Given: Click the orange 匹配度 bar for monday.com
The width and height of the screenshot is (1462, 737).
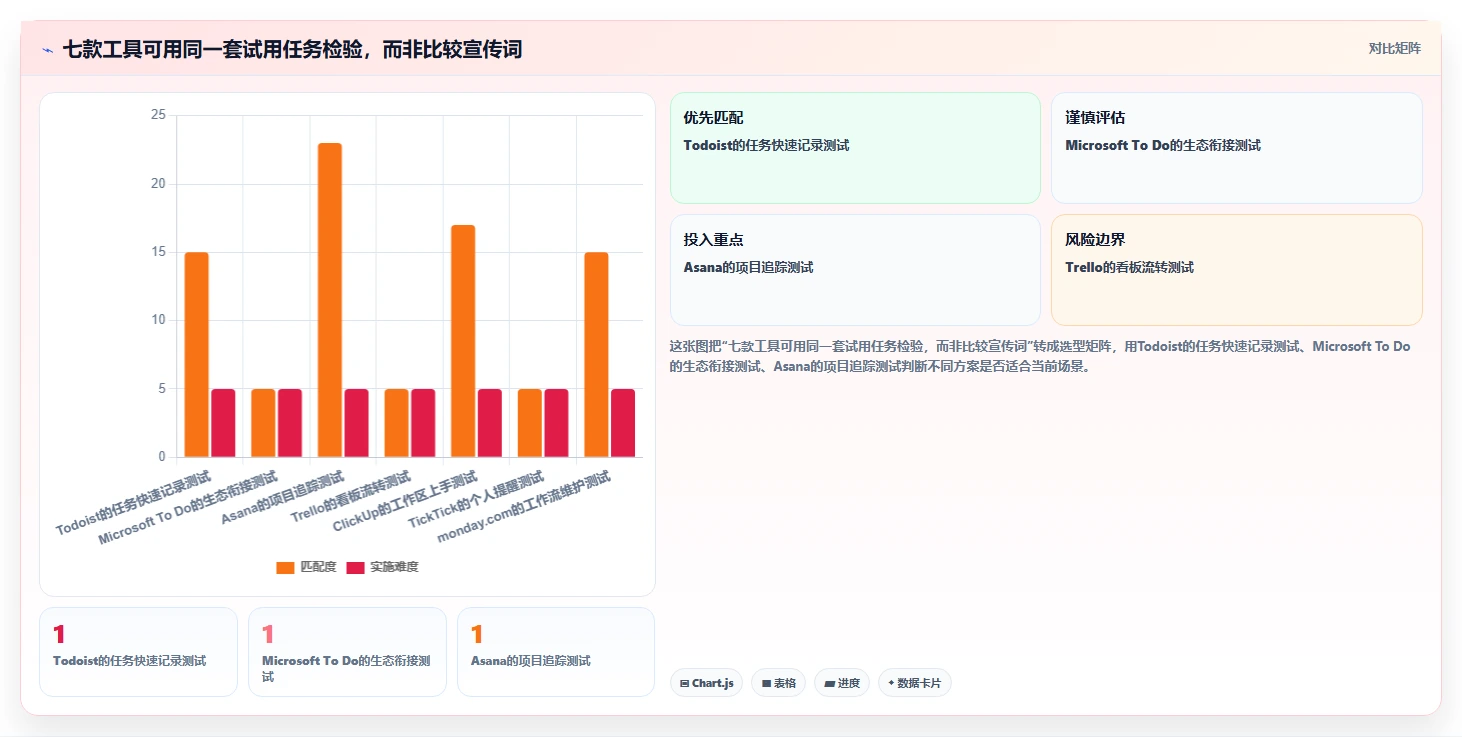Looking at the screenshot, I should [596, 355].
